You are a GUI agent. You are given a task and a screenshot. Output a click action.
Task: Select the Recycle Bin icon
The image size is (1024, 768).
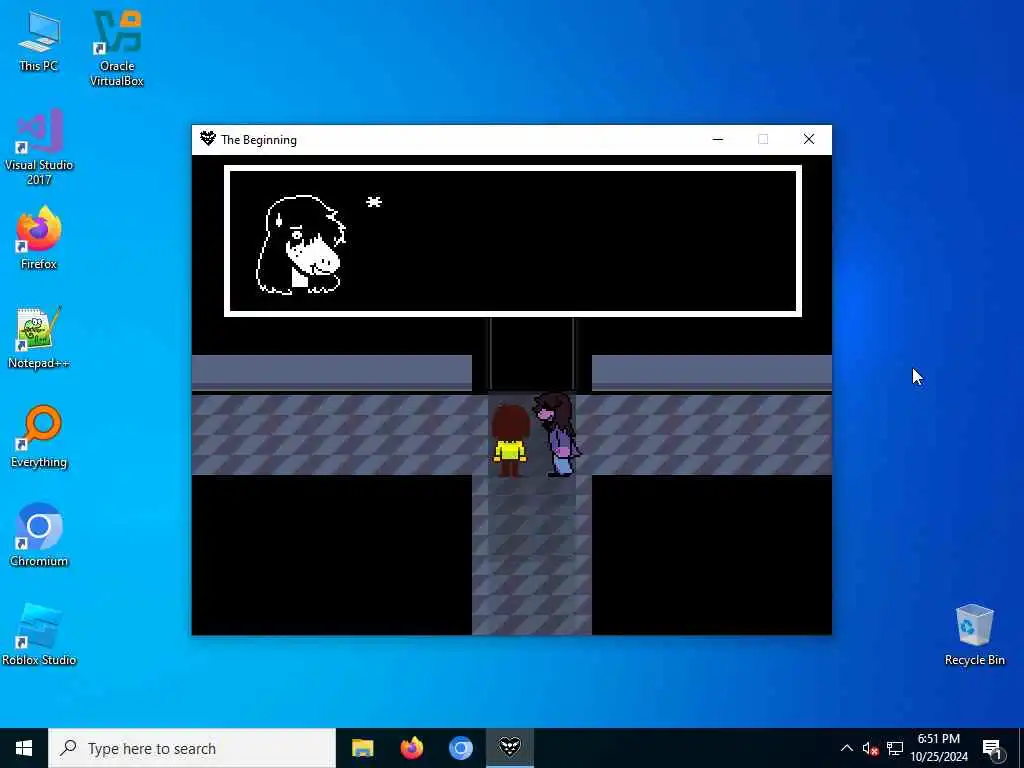click(x=974, y=635)
